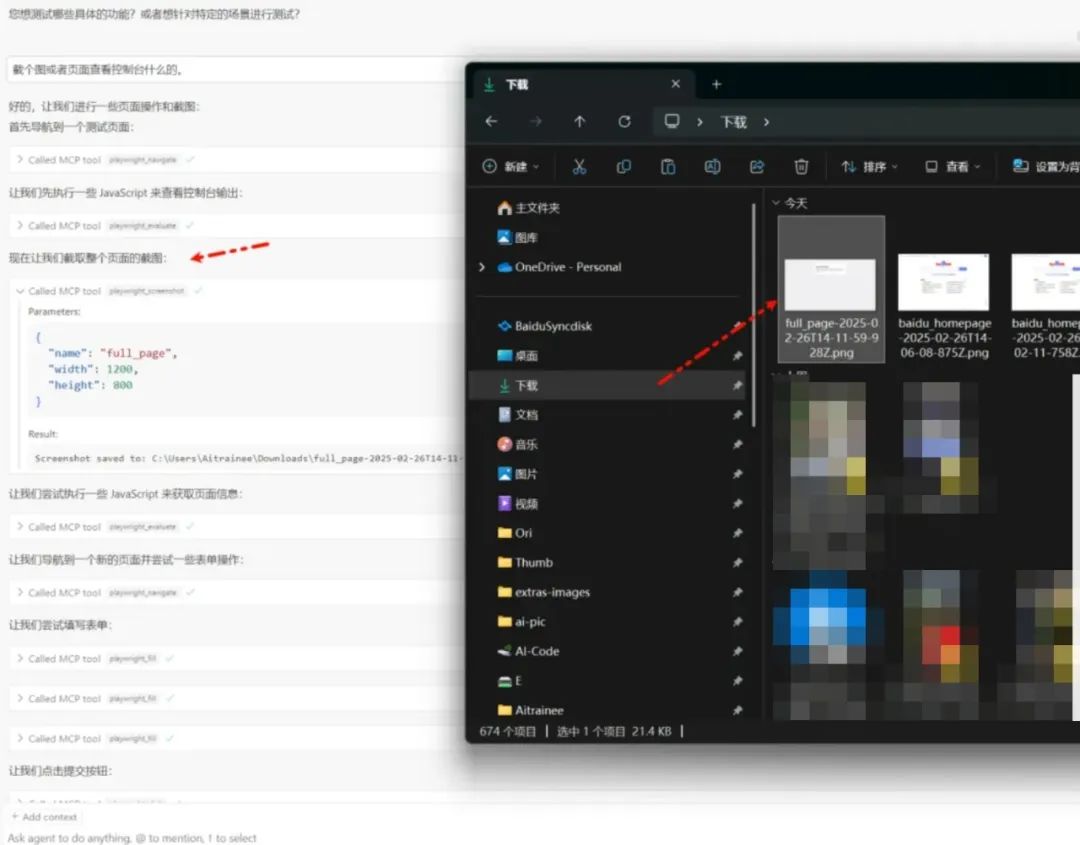1080x845 pixels.
Task: Click the pin icon beside 视频
Action: tap(737, 503)
